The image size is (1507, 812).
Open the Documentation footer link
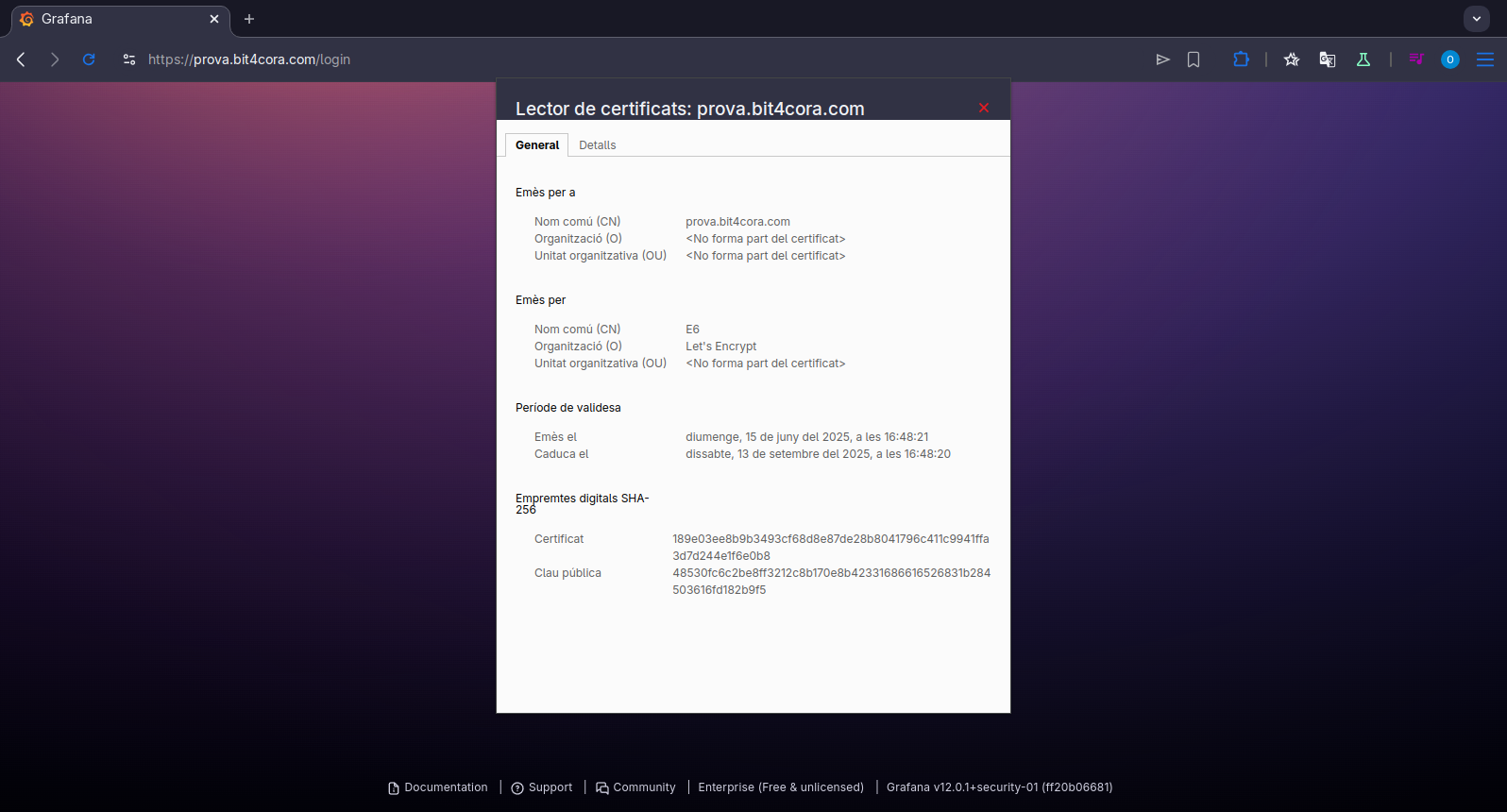click(x=438, y=787)
